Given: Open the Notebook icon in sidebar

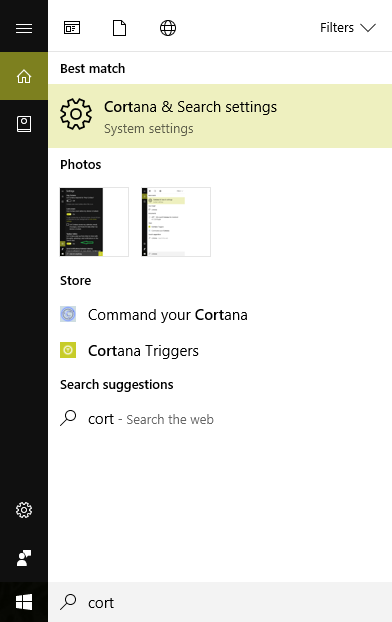Looking at the screenshot, I should [x=24, y=124].
